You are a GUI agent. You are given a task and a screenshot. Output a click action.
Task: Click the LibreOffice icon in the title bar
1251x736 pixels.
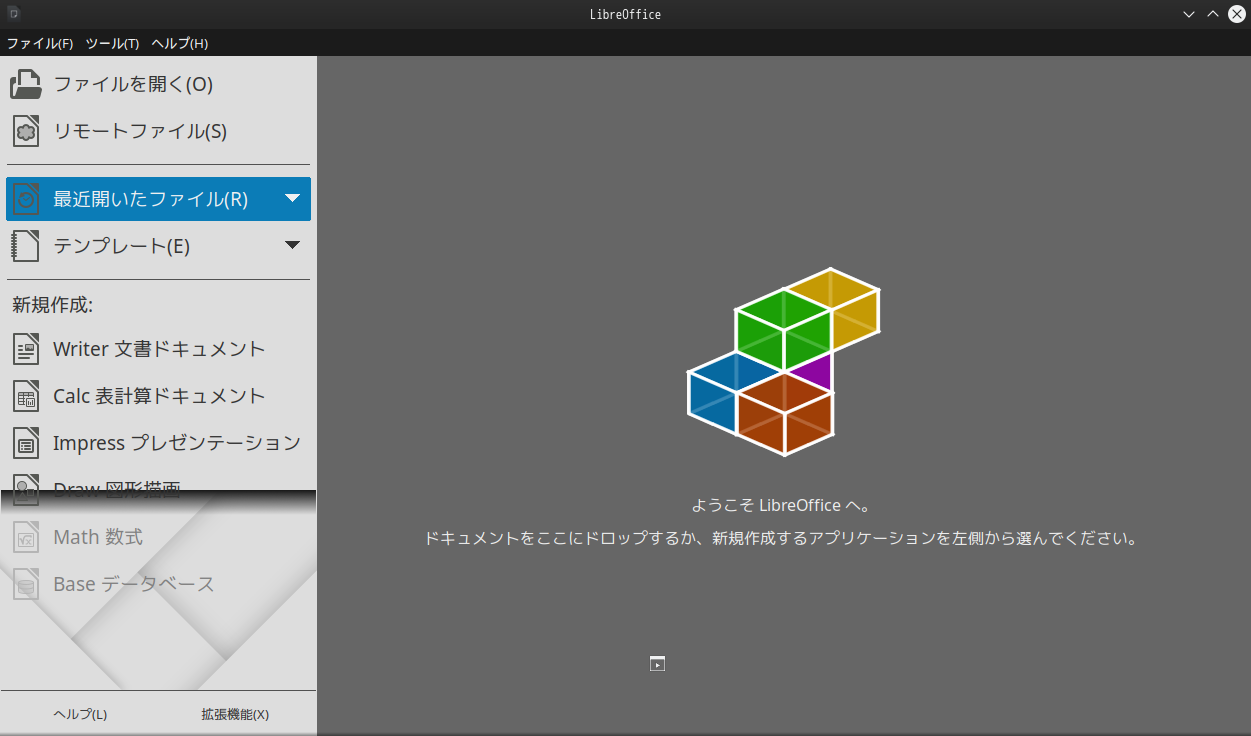click(13, 13)
